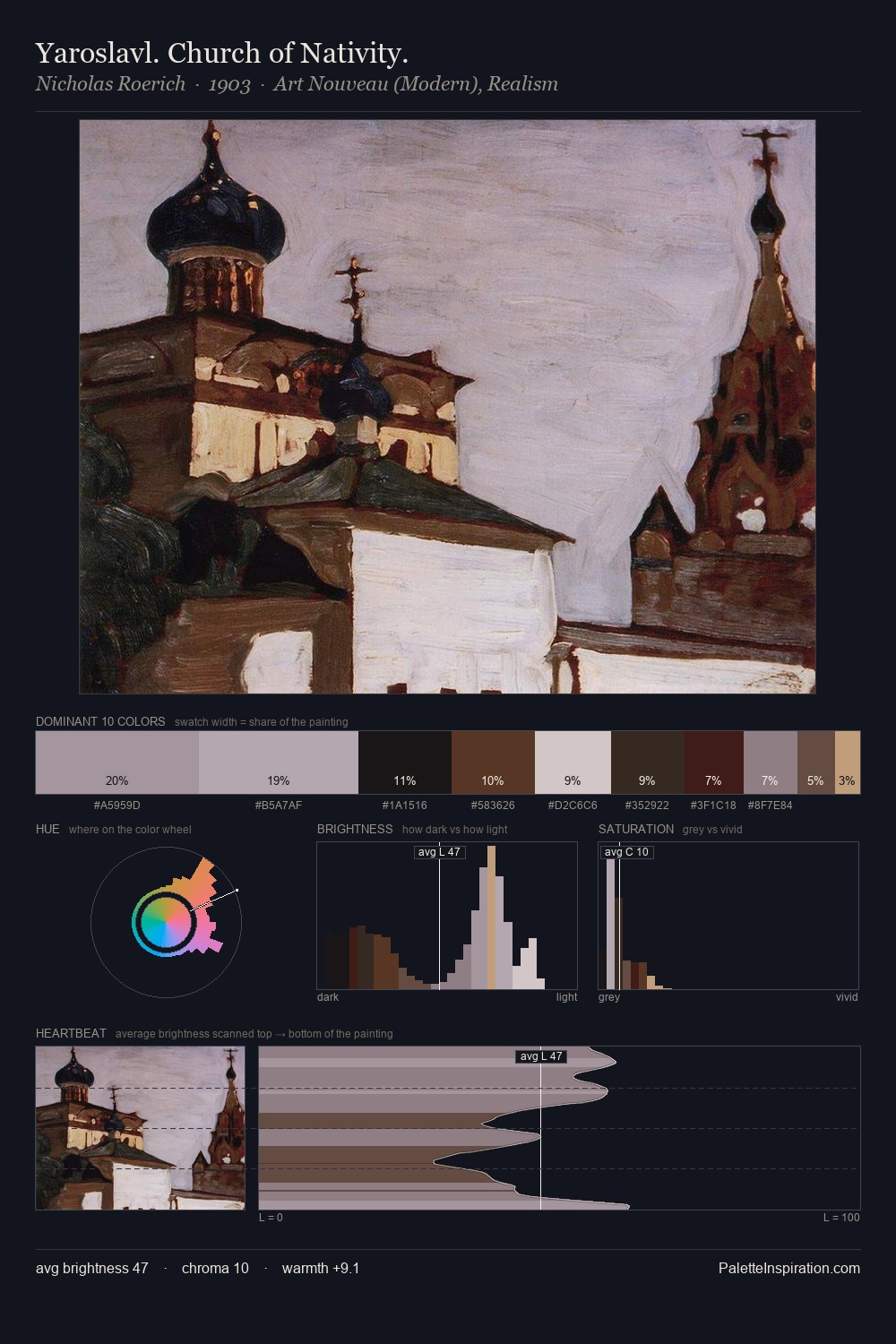The width and height of the screenshot is (896, 1344).
Task: Click the artist name Nicholas Roerich
Action: click(110, 84)
